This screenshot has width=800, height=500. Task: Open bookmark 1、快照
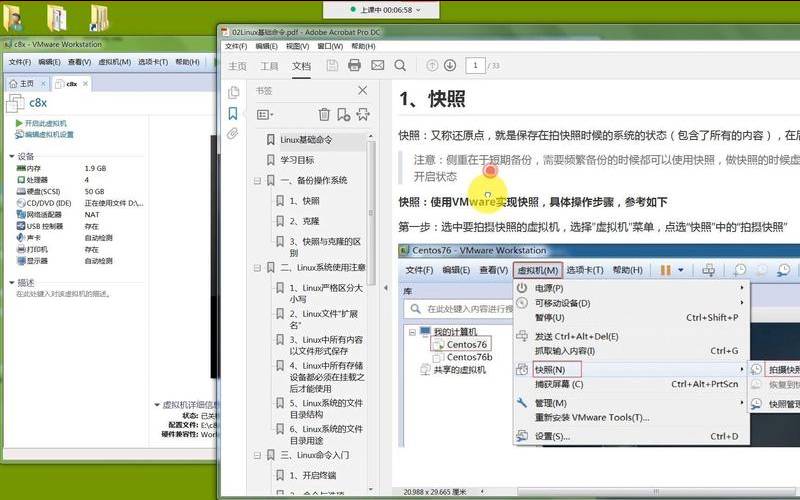coord(304,201)
